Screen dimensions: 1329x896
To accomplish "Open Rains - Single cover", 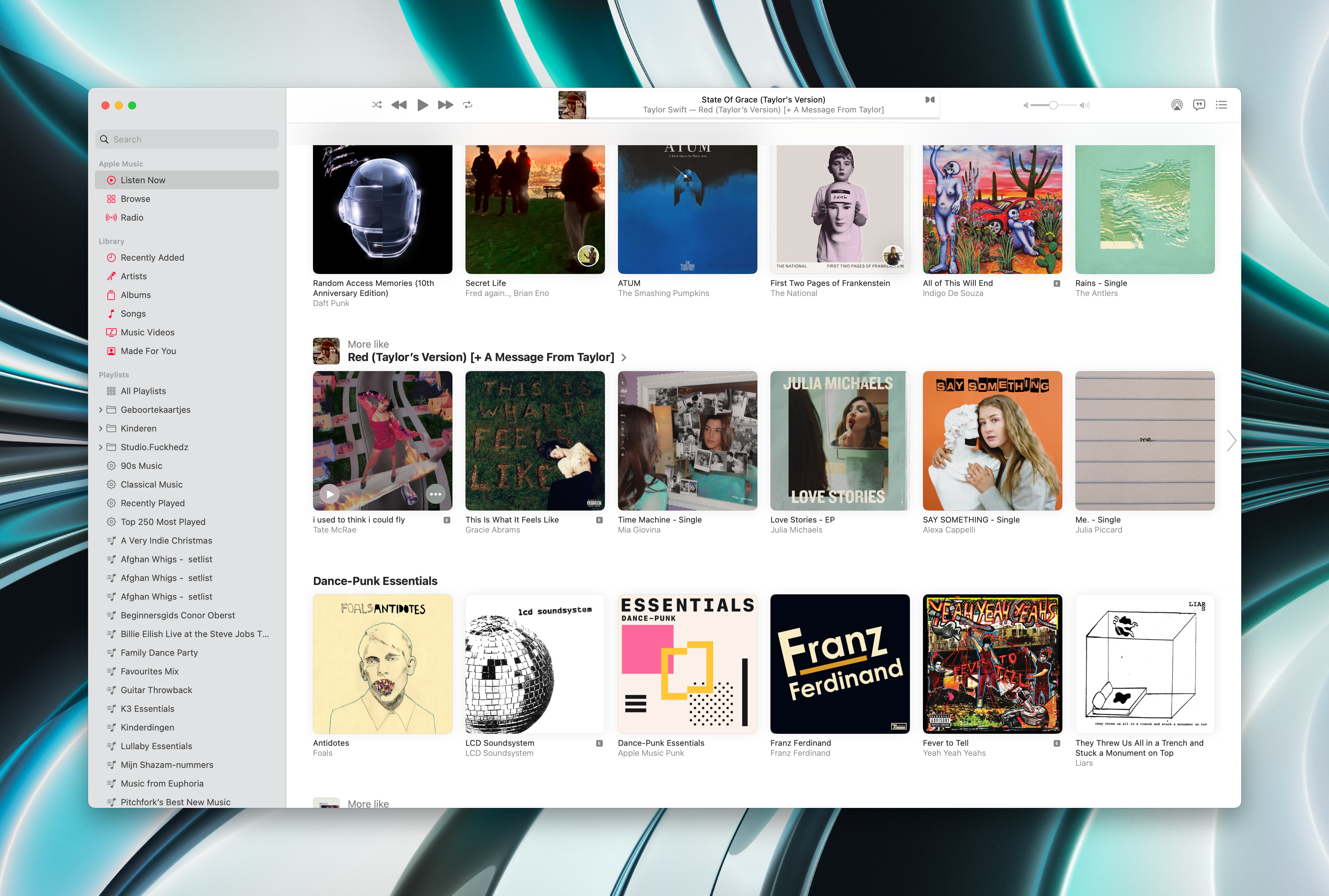I will tap(1145, 209).
